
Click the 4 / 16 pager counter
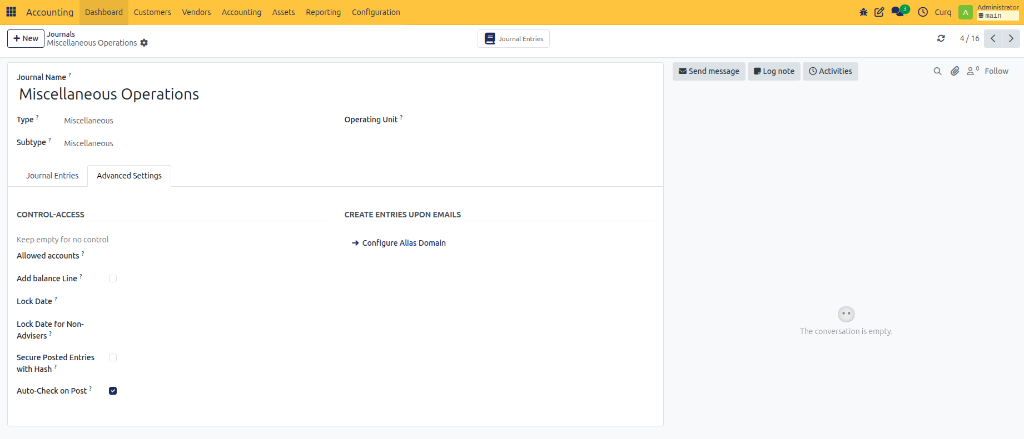969,39
